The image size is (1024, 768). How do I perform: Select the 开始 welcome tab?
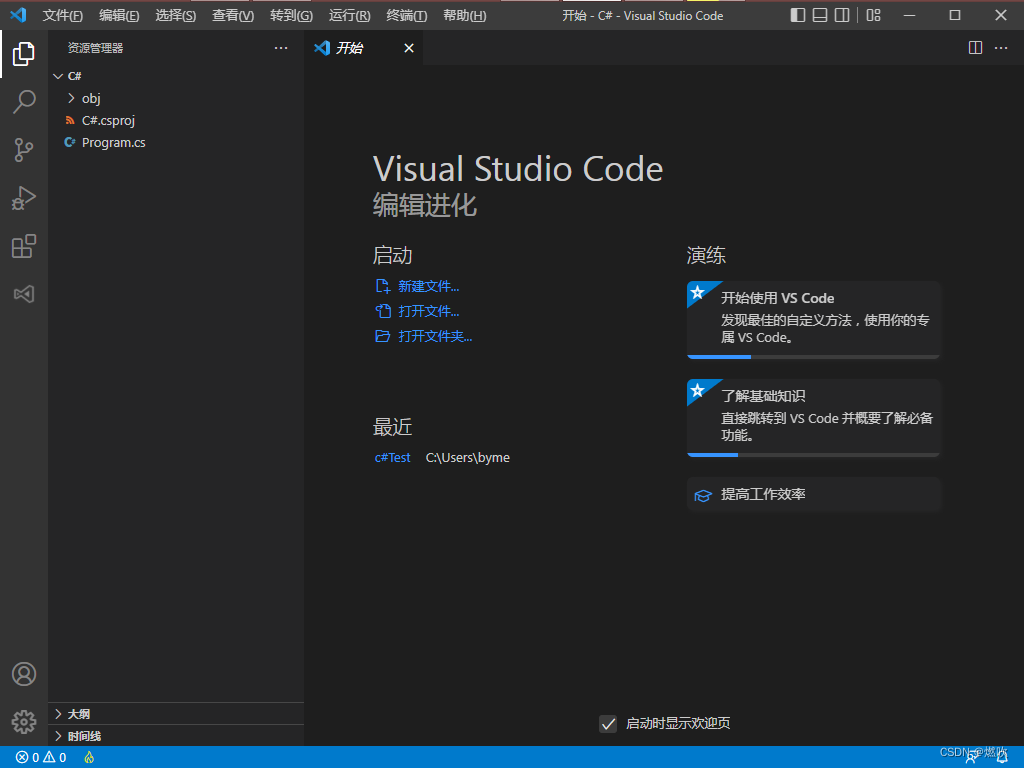click(x=364, y=48)
